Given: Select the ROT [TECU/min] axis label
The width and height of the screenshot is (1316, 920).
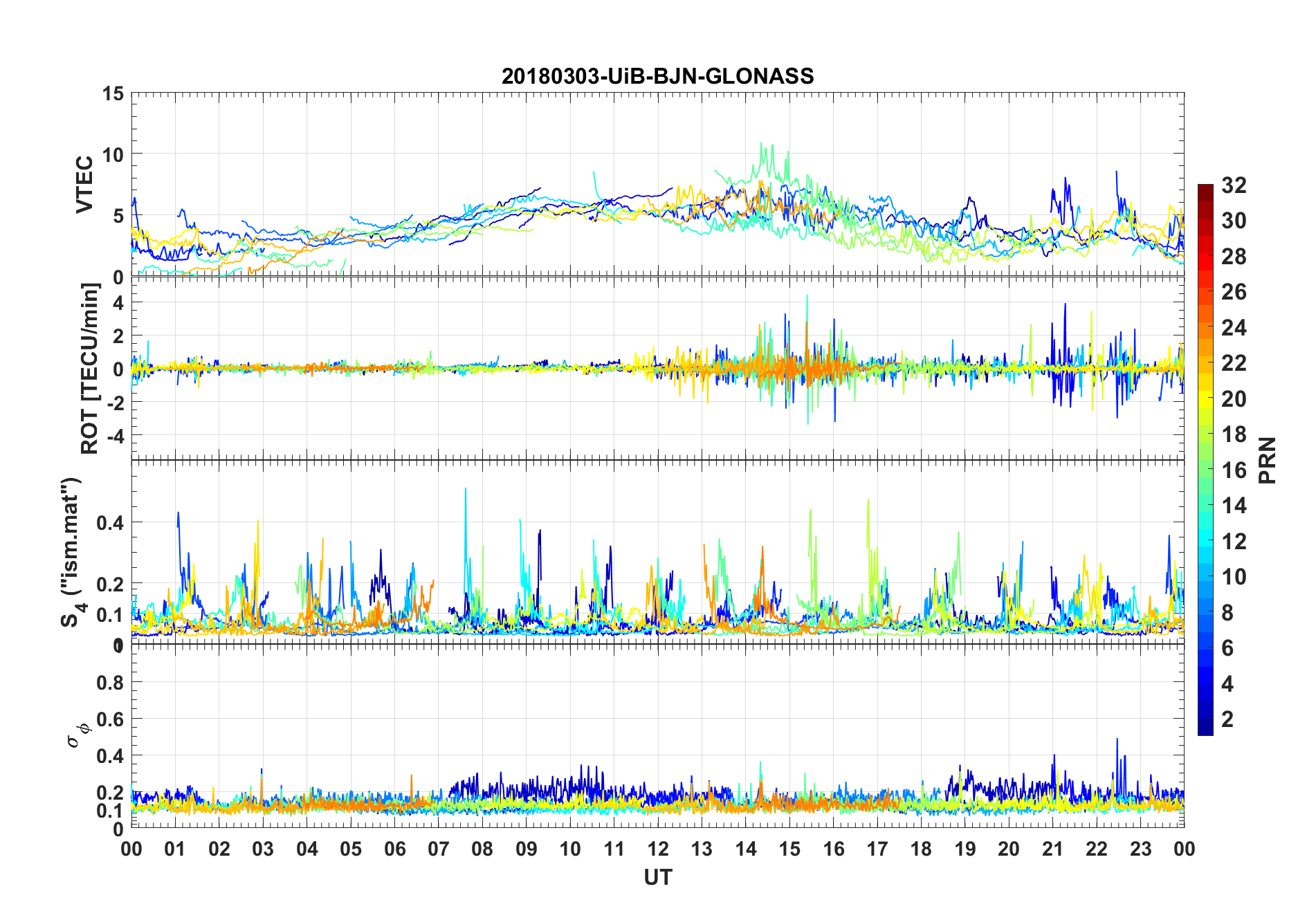Looking at the screenshot, I should tap(90, 368).
